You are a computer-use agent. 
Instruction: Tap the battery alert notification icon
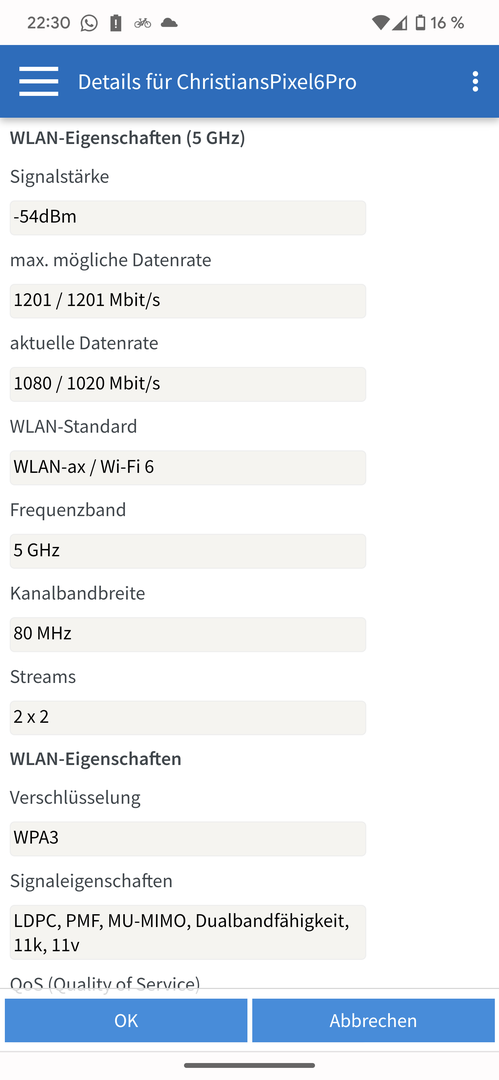click(x=116, y=23)
